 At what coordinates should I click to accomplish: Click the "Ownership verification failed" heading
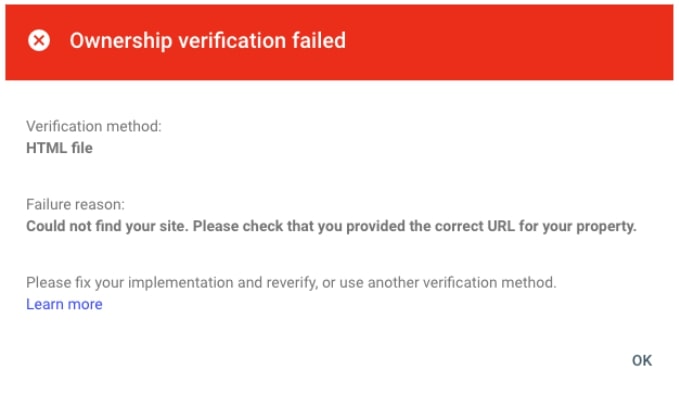pos(207,41)
